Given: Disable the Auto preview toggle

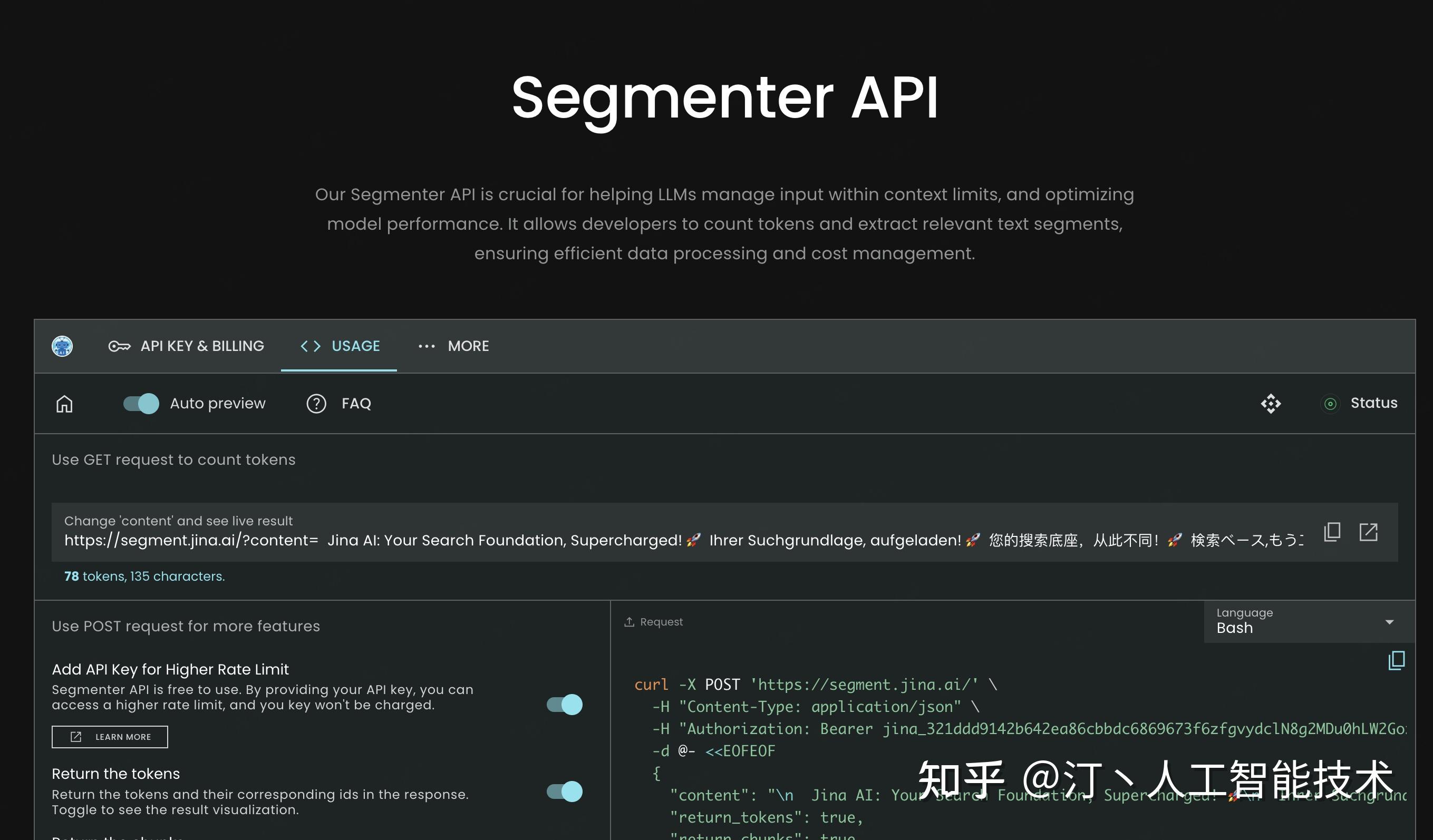Looking at the screenshot, I should click(139, 404).
